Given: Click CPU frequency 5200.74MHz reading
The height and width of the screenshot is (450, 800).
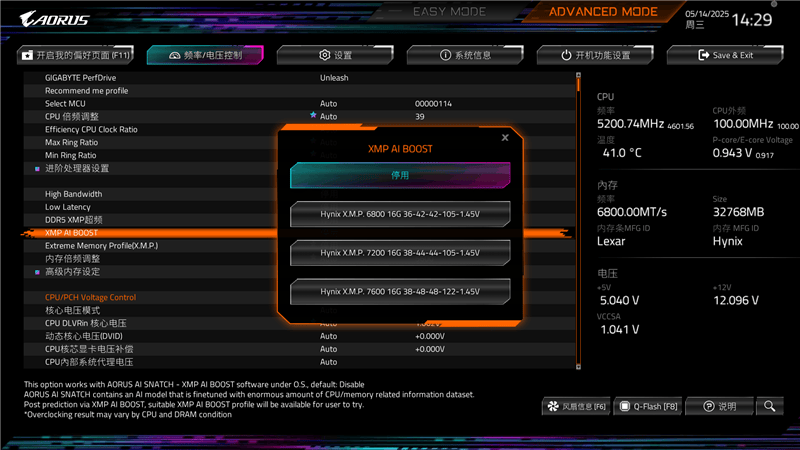Looking at the screenshot, I should 631,124.
